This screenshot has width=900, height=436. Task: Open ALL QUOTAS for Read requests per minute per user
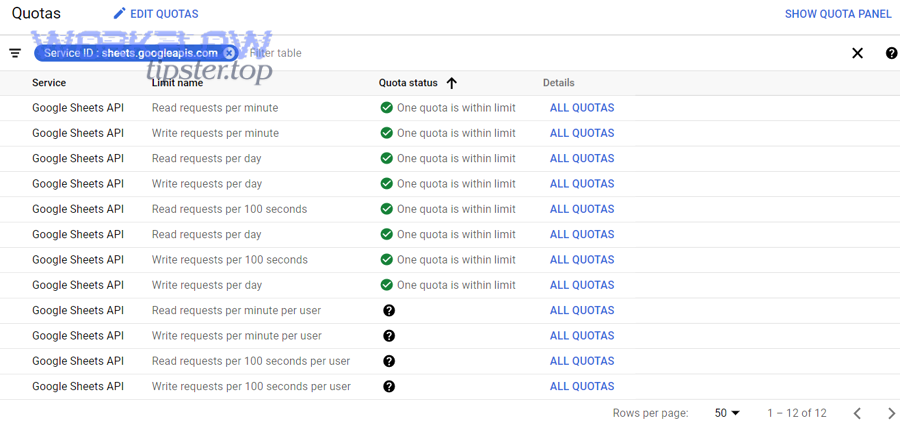(582, 310)
